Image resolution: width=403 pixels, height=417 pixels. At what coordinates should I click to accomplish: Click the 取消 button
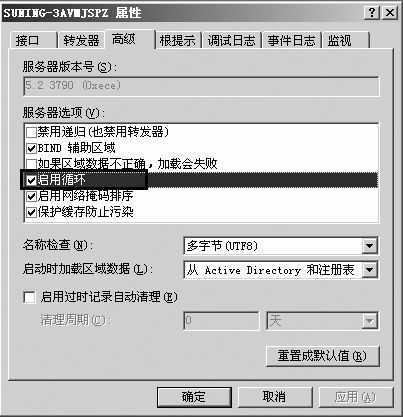click(275, 397)
